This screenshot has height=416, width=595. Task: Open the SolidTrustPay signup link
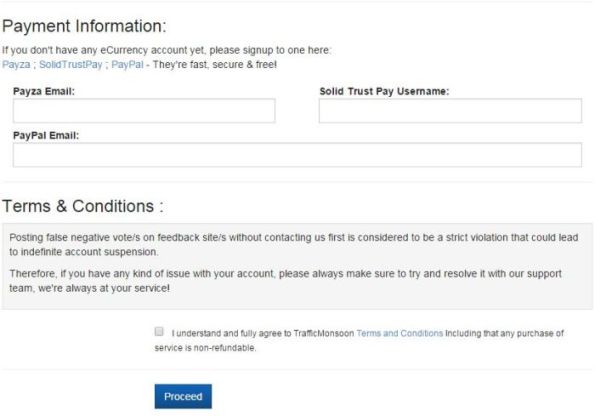tap(71, 65)
